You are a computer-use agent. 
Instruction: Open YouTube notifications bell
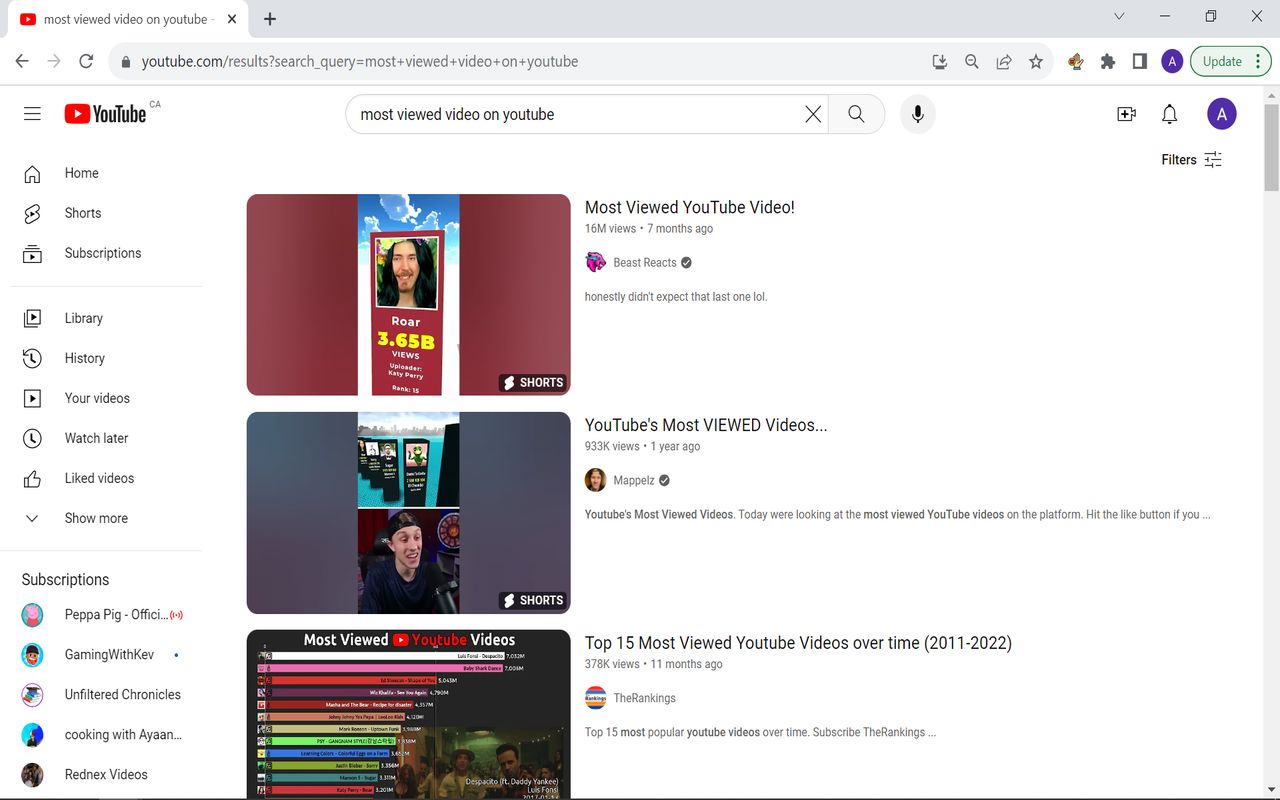pos(1169,113)
